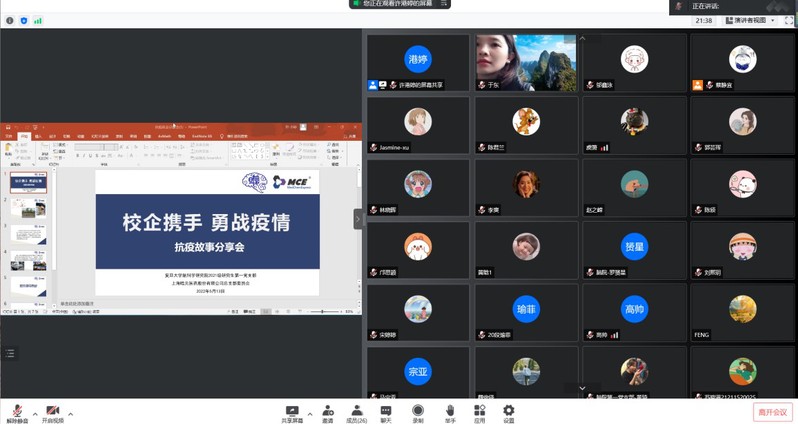
Task: Open the Chat (聊天) panel
Action: coord(386,412)
